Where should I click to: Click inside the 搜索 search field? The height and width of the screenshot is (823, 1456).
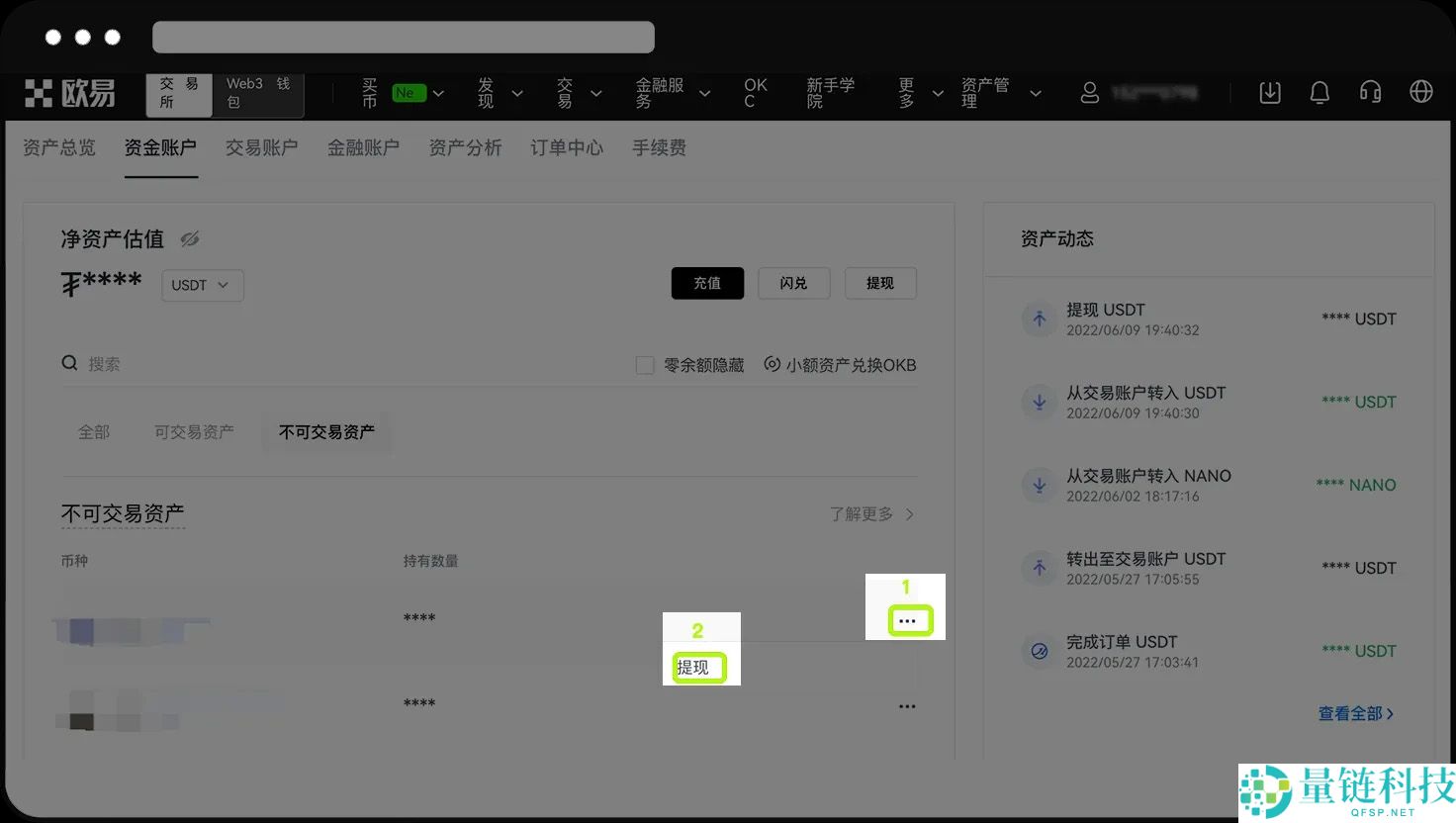[x=105, y=363]
